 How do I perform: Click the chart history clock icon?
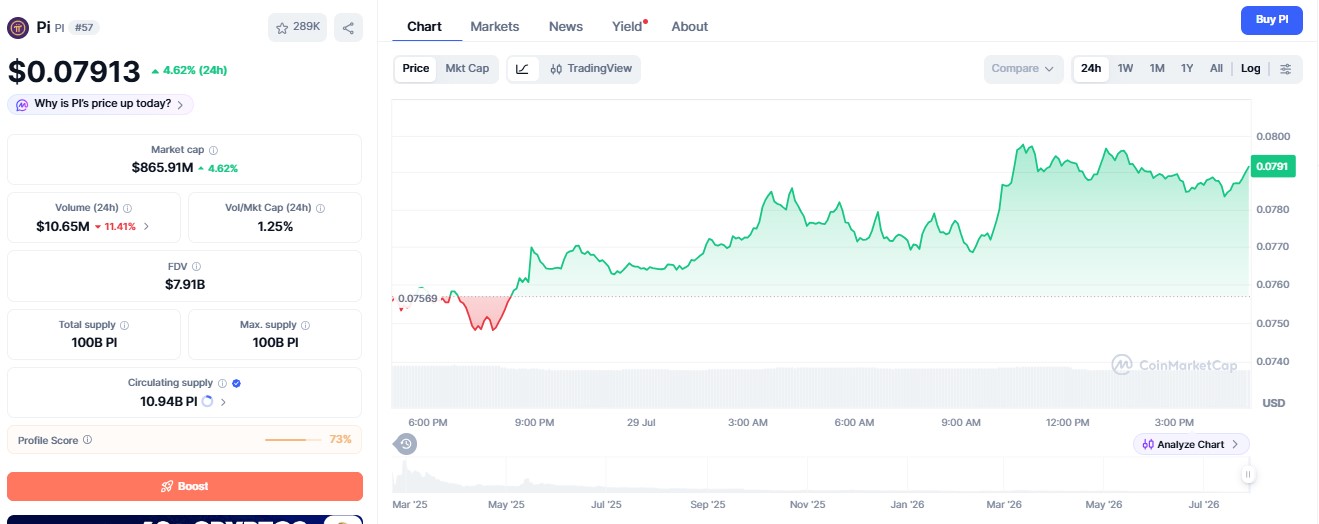point(405,444)
